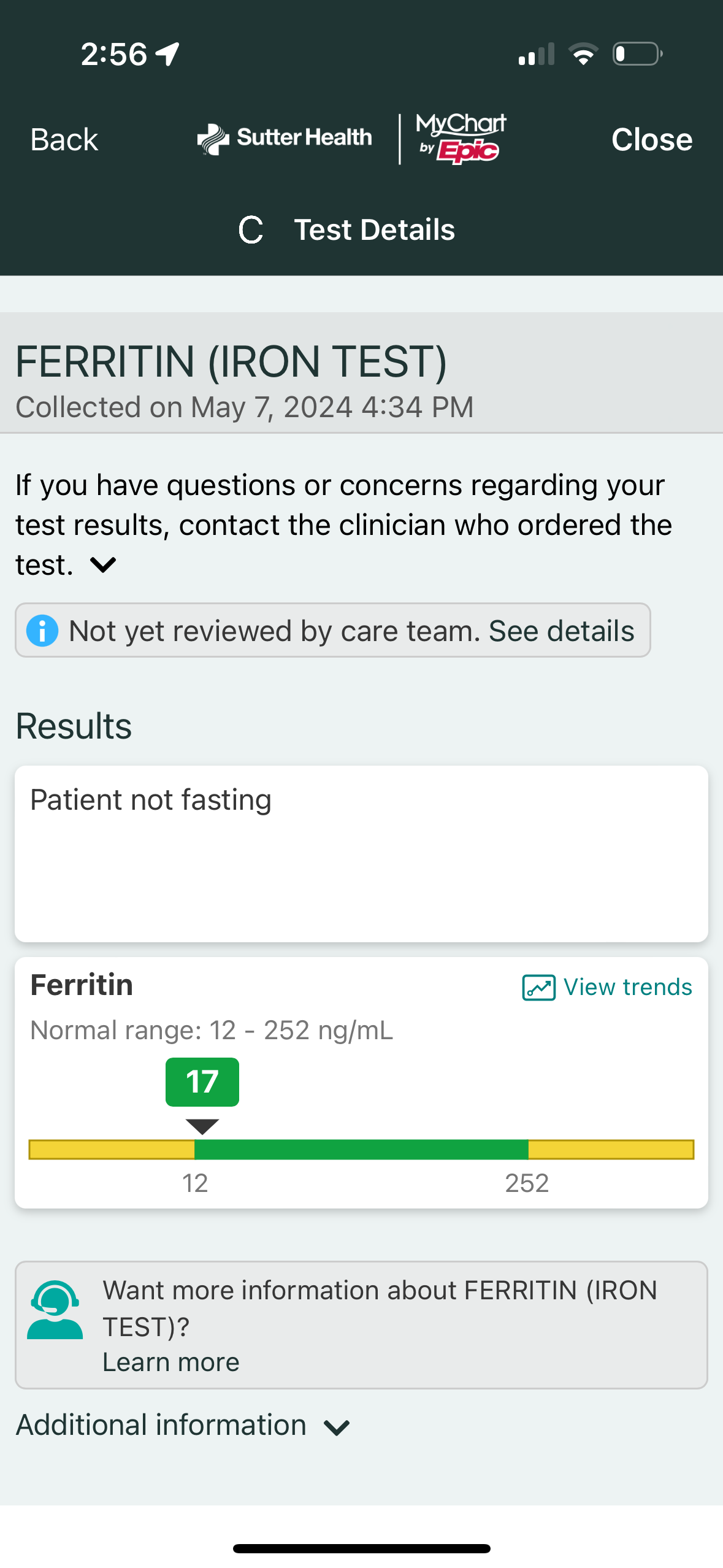Open the View trends link
Image resolution: width=723 pixels, height=1568 pixels.
pos(627,988)
